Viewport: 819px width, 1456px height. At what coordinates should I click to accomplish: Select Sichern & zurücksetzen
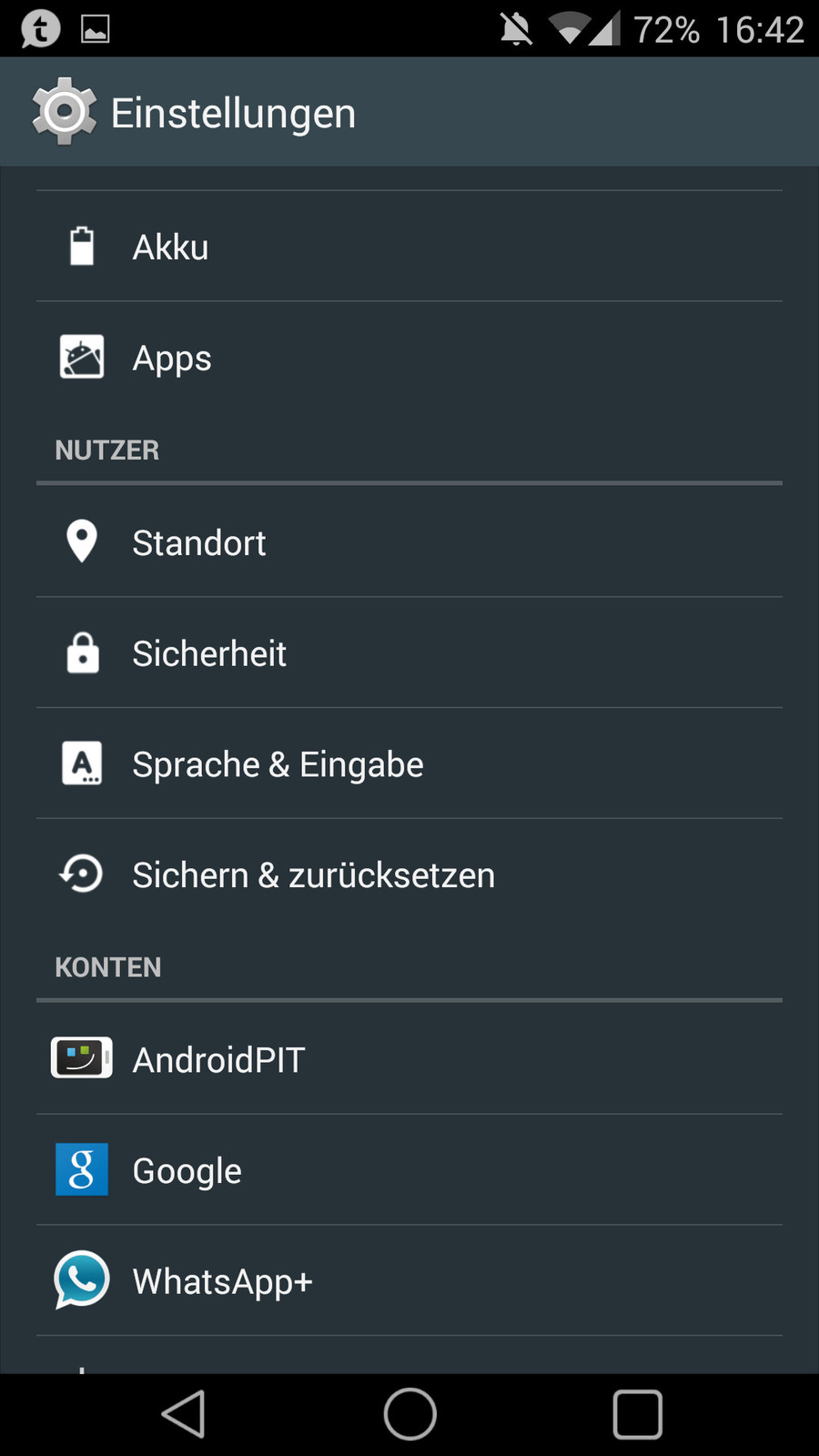coord(409,875)
